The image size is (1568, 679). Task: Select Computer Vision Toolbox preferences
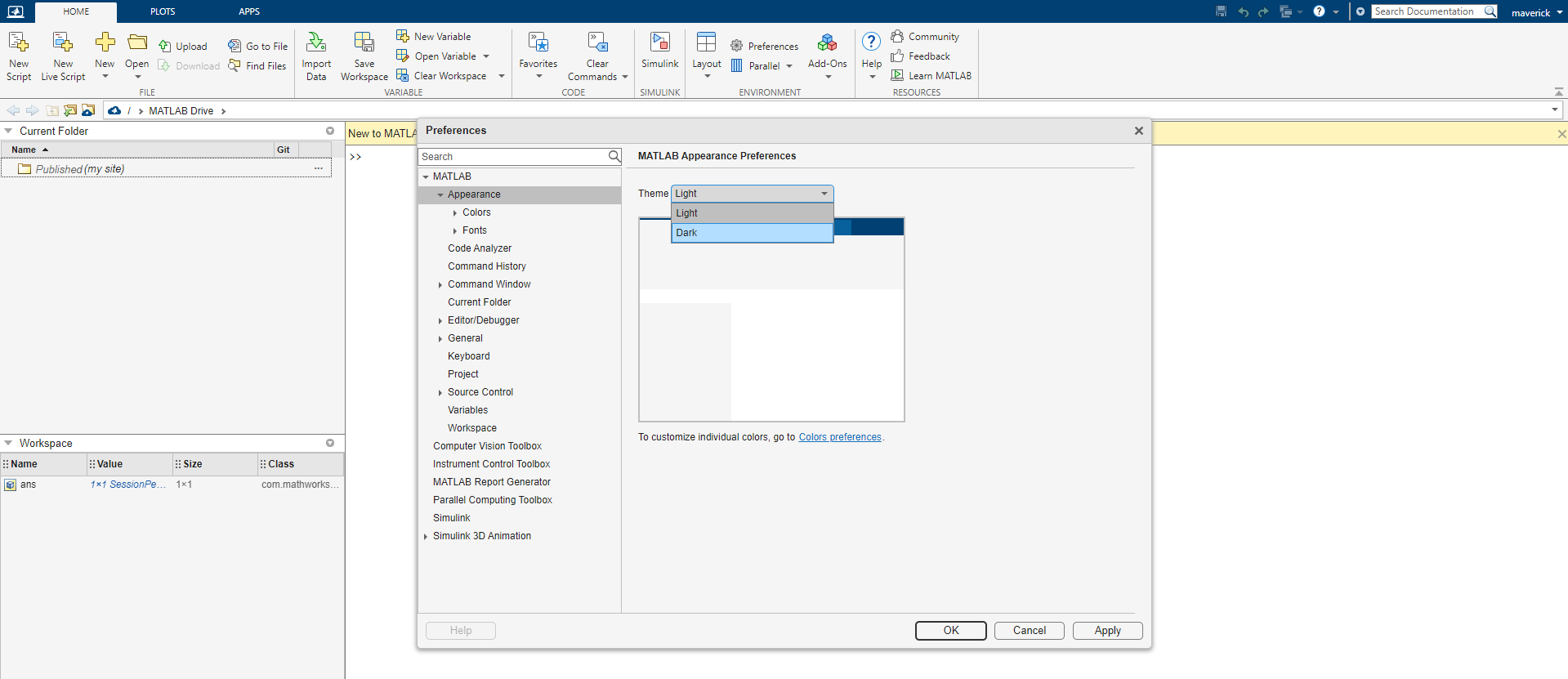(x=488, y=446)
